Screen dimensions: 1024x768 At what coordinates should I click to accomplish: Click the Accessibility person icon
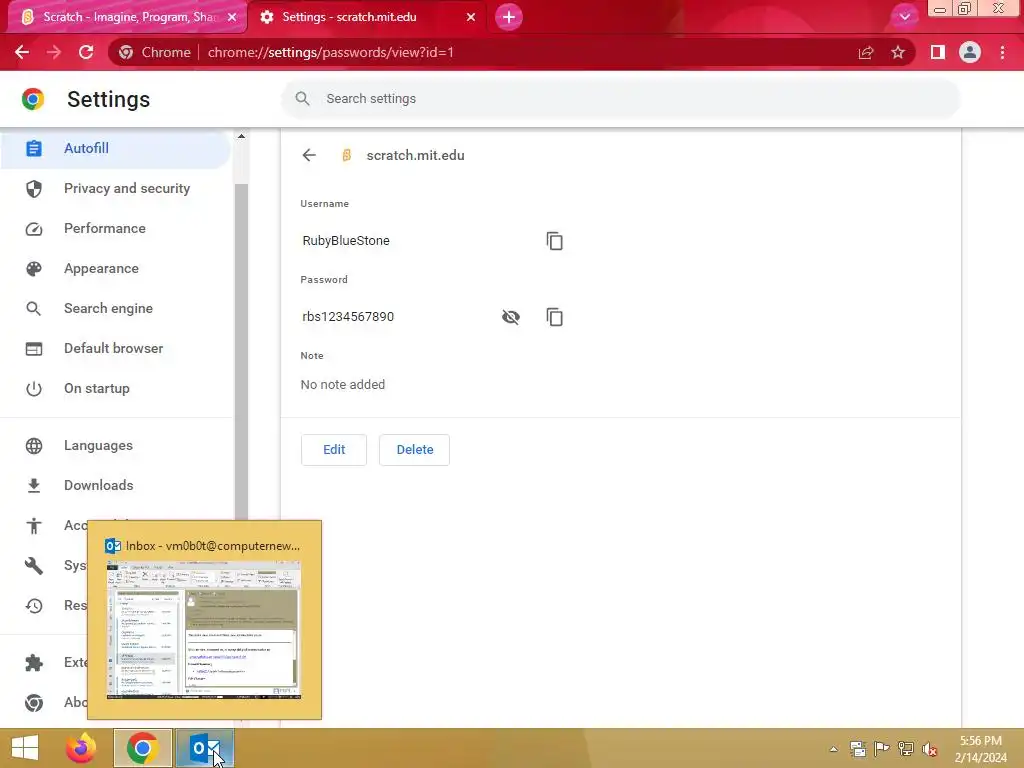tap(34, 526)
